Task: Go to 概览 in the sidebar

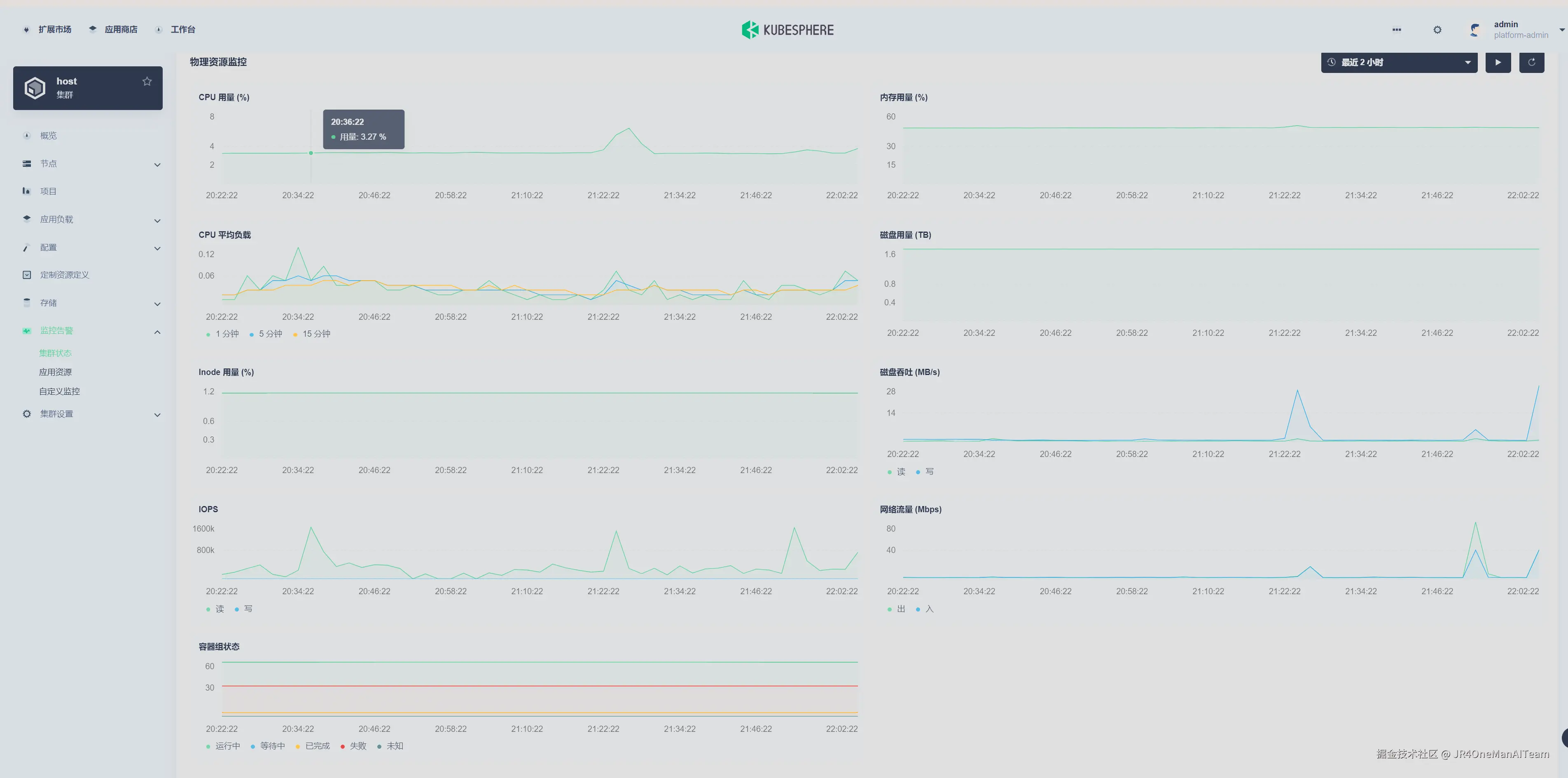Action: pos(48,136)
